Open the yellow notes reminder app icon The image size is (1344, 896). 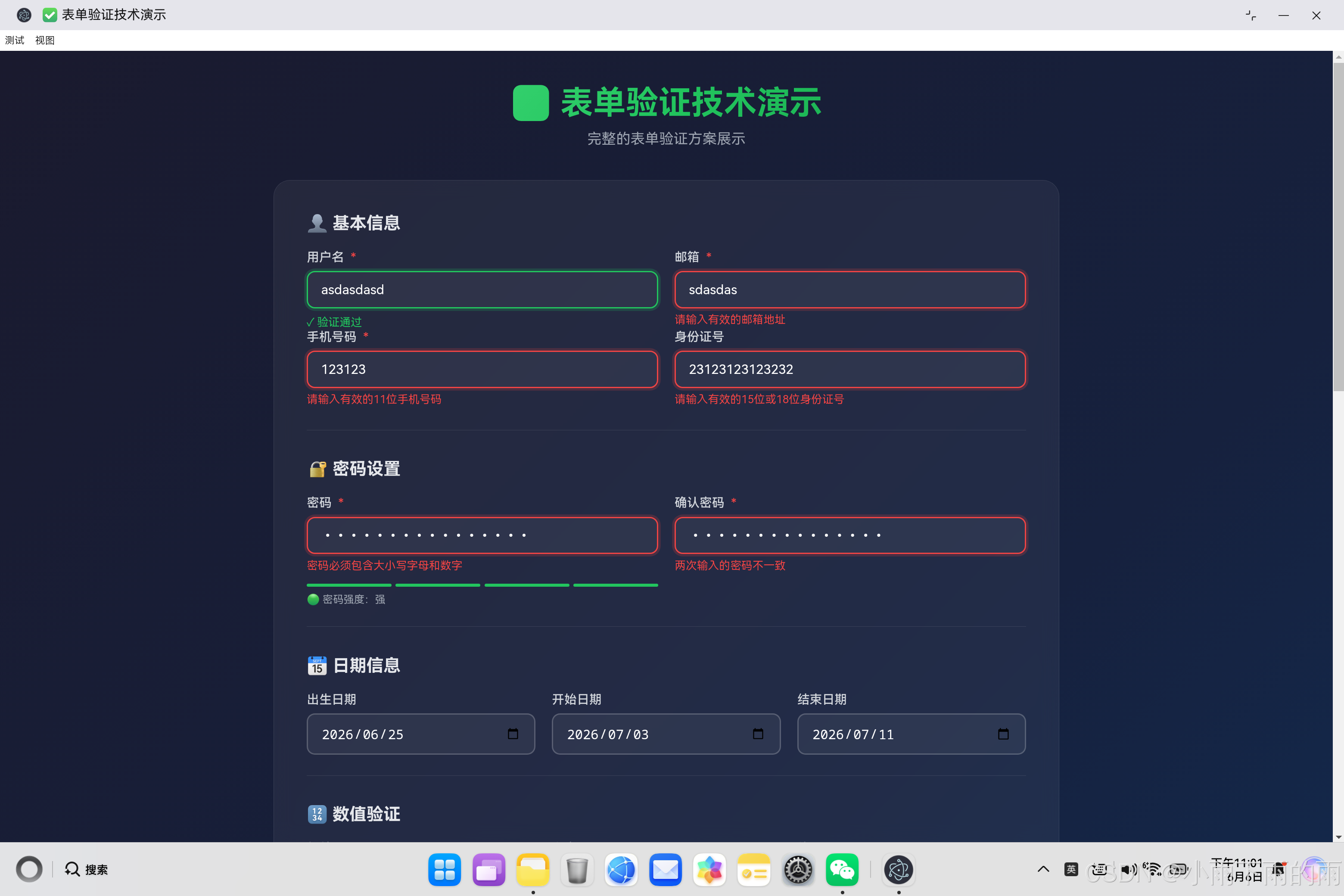coord(754,870)
